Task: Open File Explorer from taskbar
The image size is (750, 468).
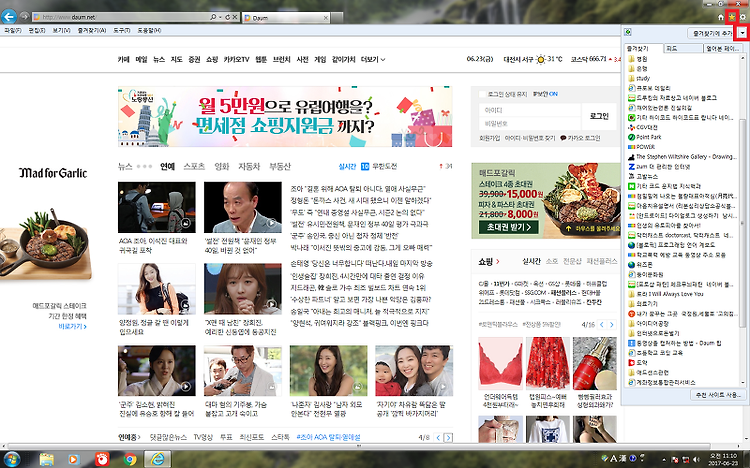Action: pyautogui.click(x=46, y=459)
